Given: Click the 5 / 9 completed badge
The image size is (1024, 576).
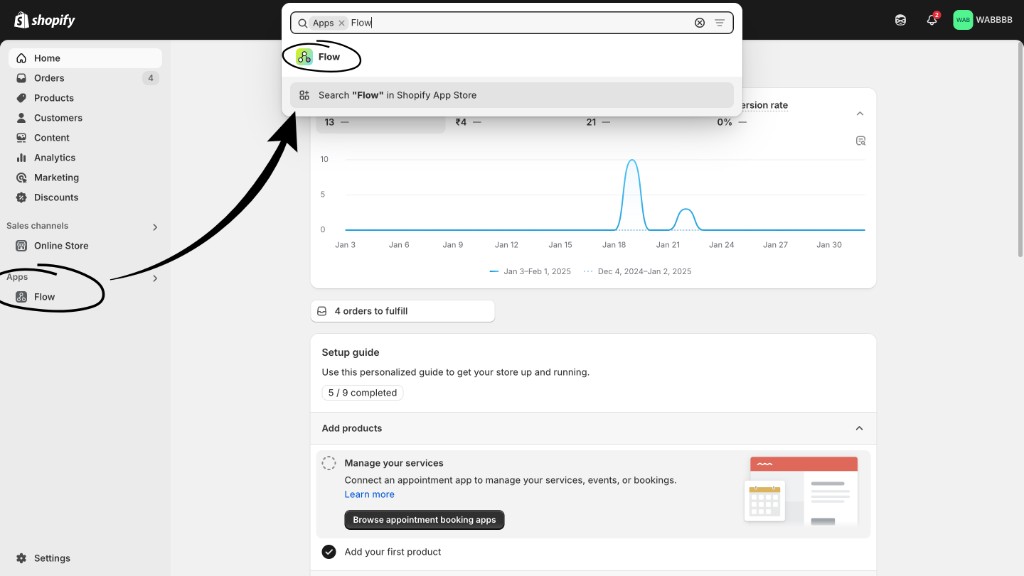Looking at the screenshot, I should click(x=362, y=393).
